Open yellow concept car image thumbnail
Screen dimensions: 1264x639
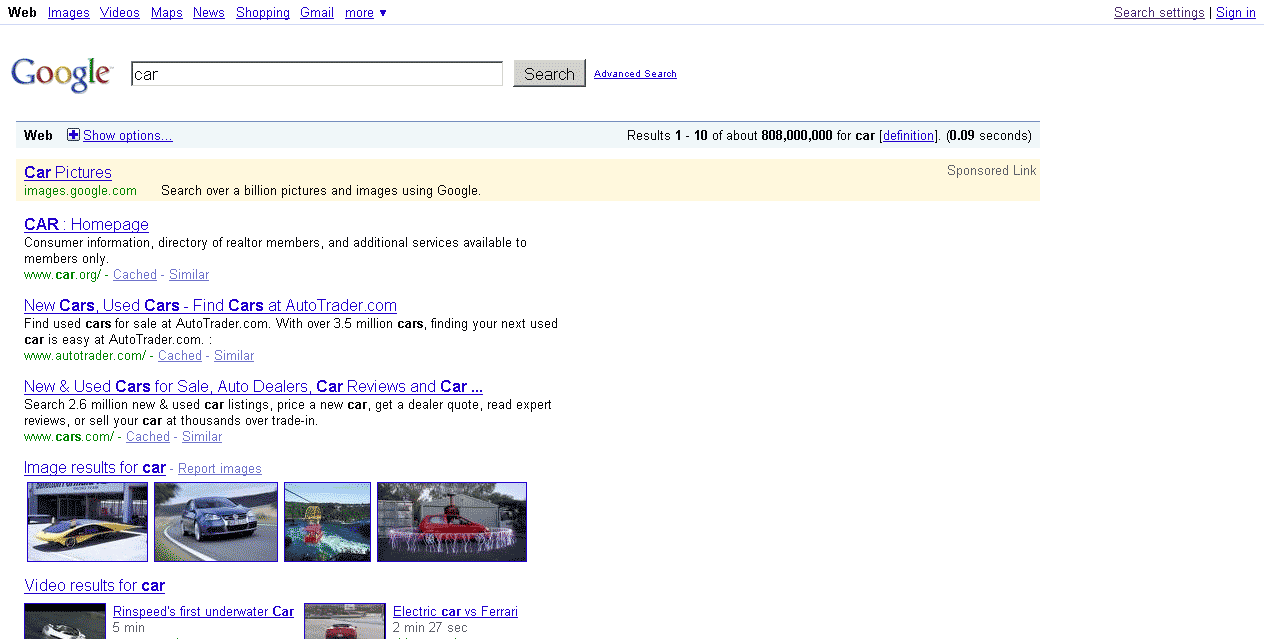click(88, 522)
